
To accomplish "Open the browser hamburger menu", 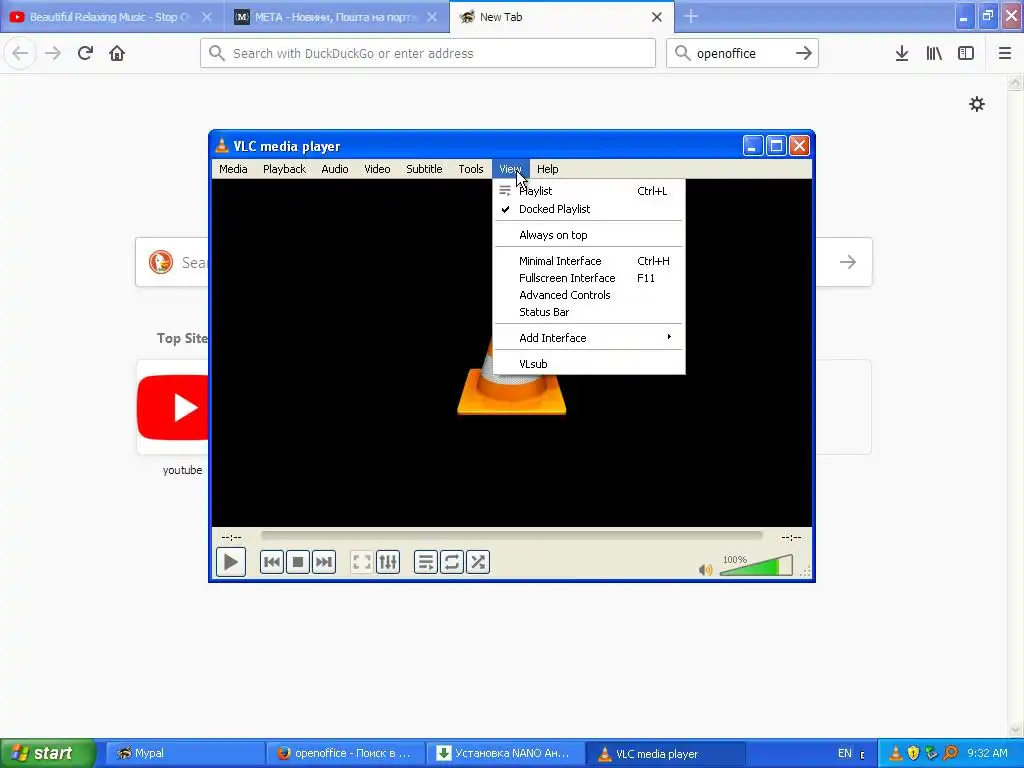I will point(1005,53).
